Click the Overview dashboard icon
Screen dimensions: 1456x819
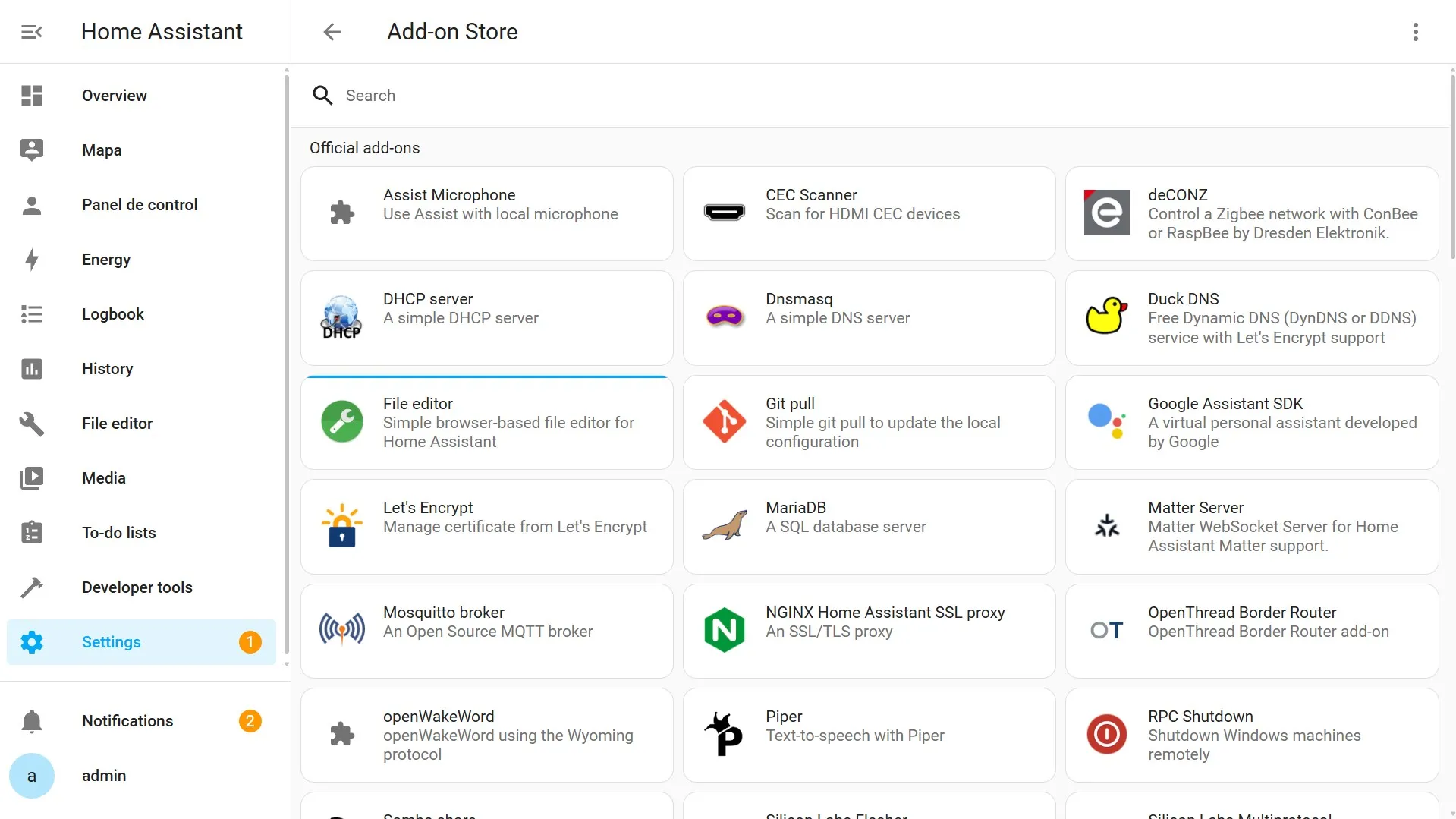32,96
